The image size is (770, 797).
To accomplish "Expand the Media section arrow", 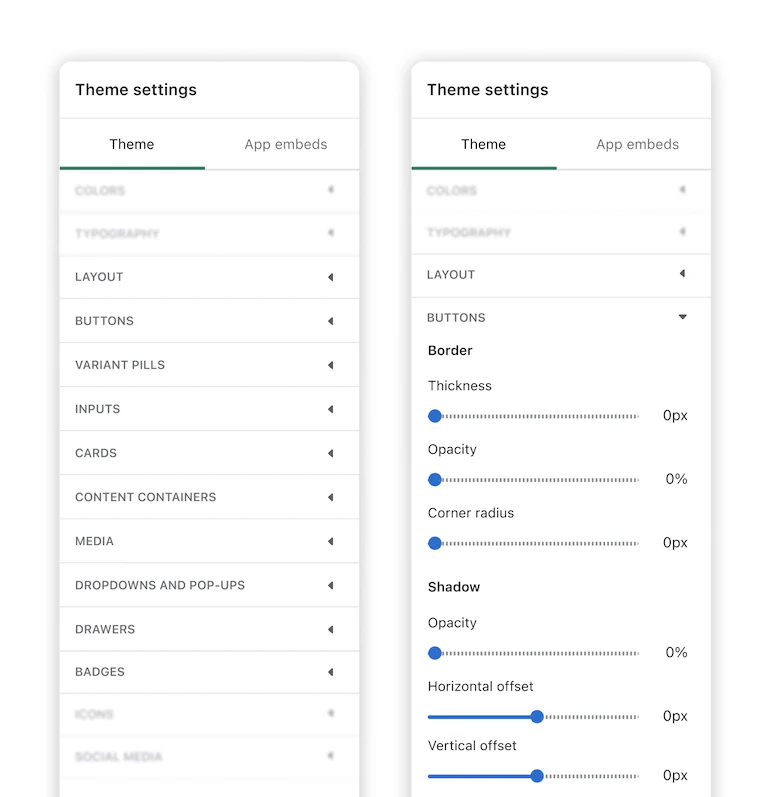I will pyautogui.click(x=331, y=541).
